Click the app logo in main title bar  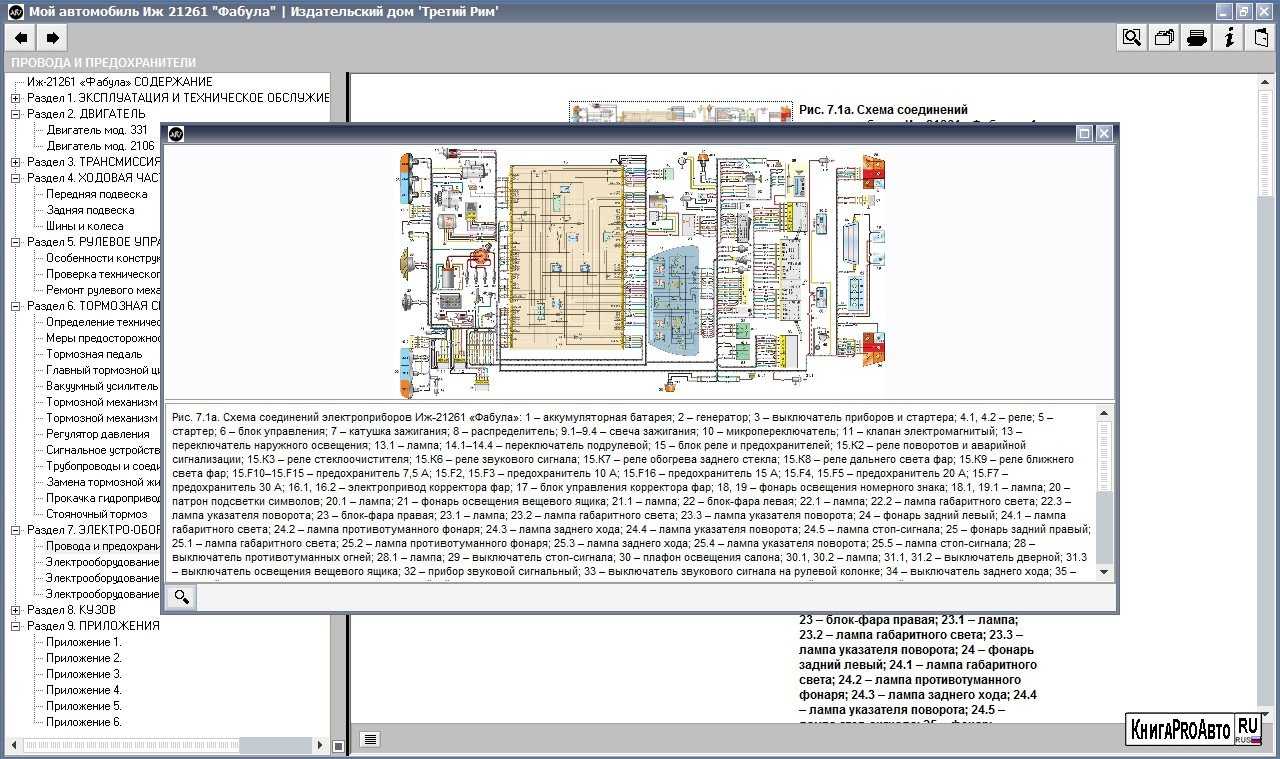point(15,11)
